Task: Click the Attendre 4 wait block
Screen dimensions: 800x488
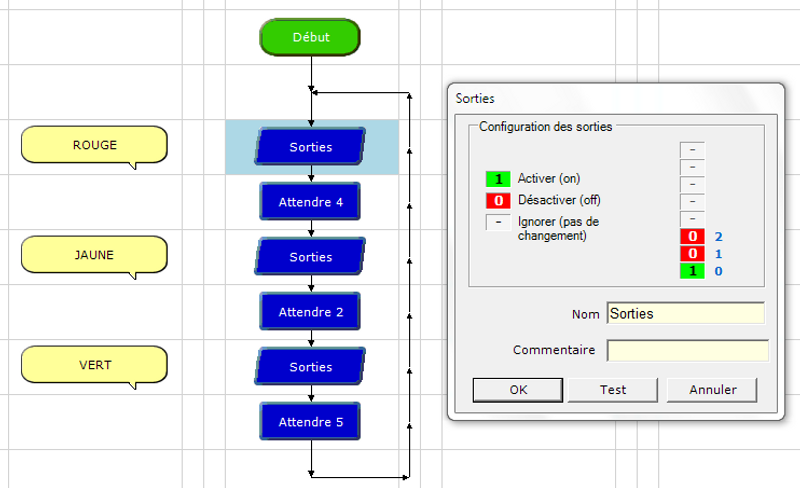Action: pyautogui.click(x=310, y=202)
